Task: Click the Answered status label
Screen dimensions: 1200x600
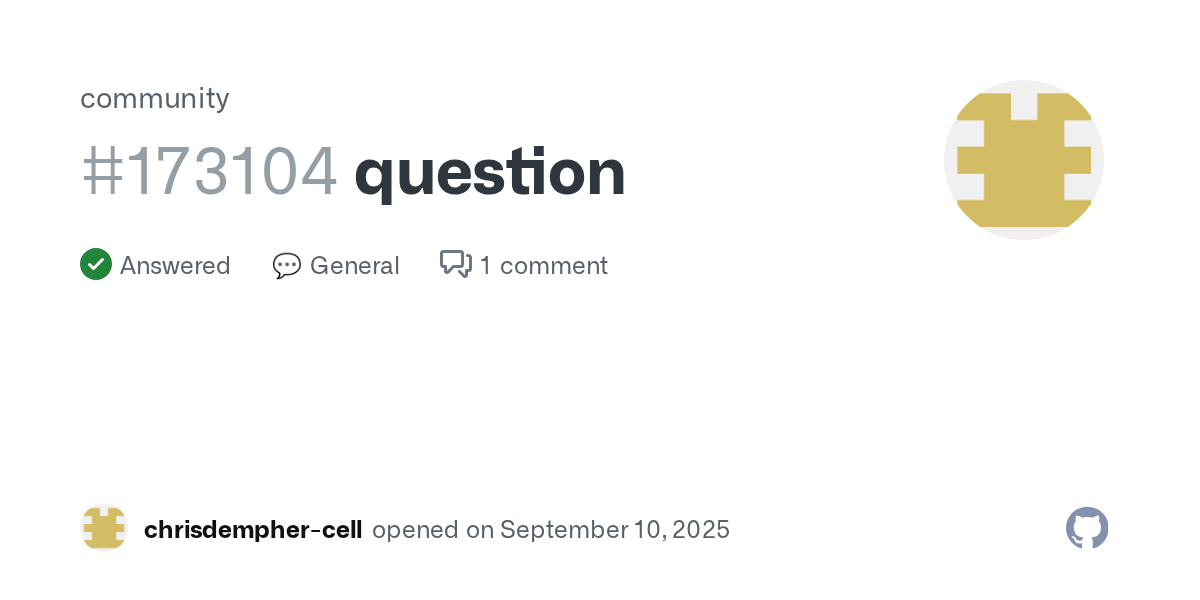Action: pos(175,266)
